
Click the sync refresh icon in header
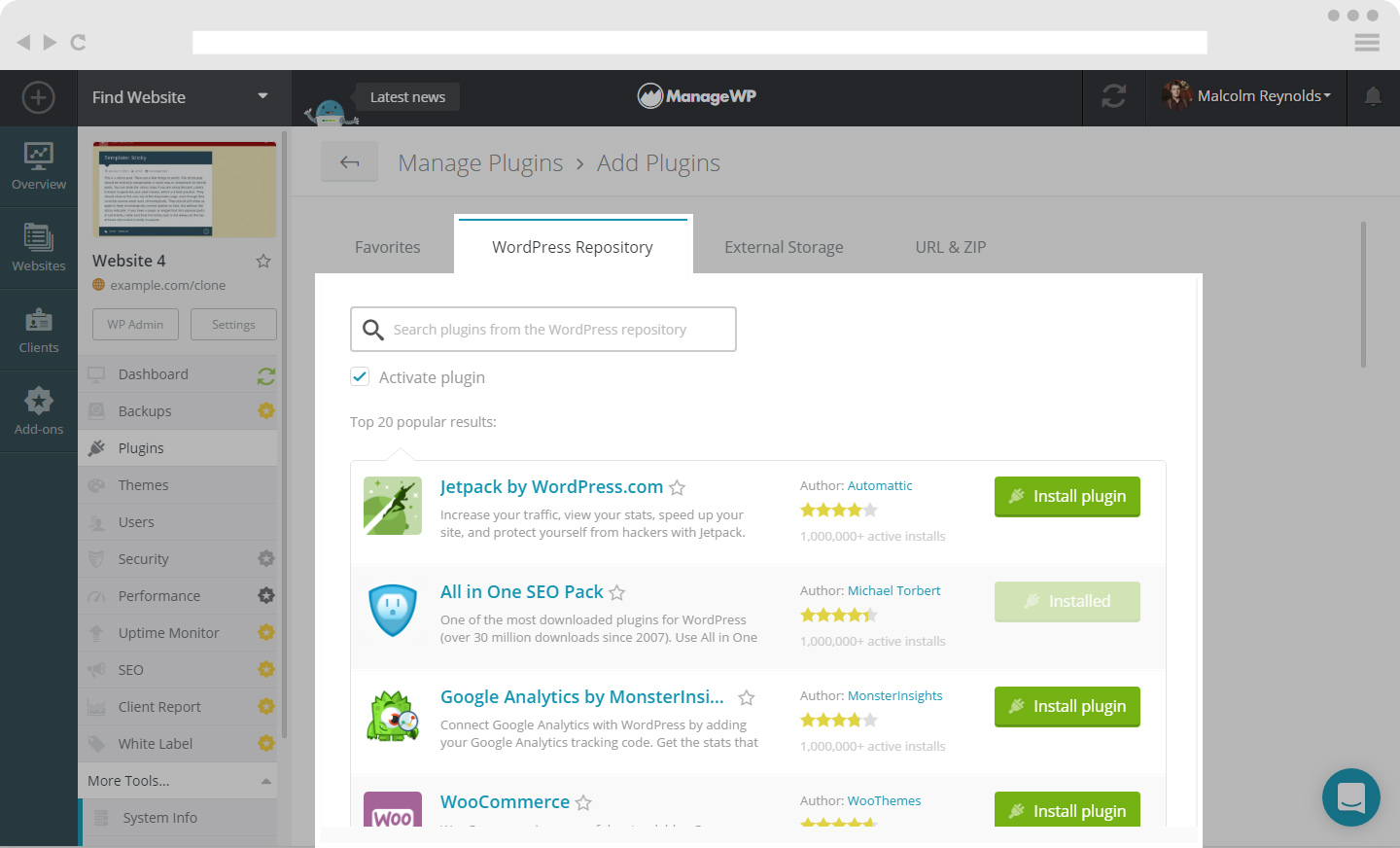click(1113, 96)
